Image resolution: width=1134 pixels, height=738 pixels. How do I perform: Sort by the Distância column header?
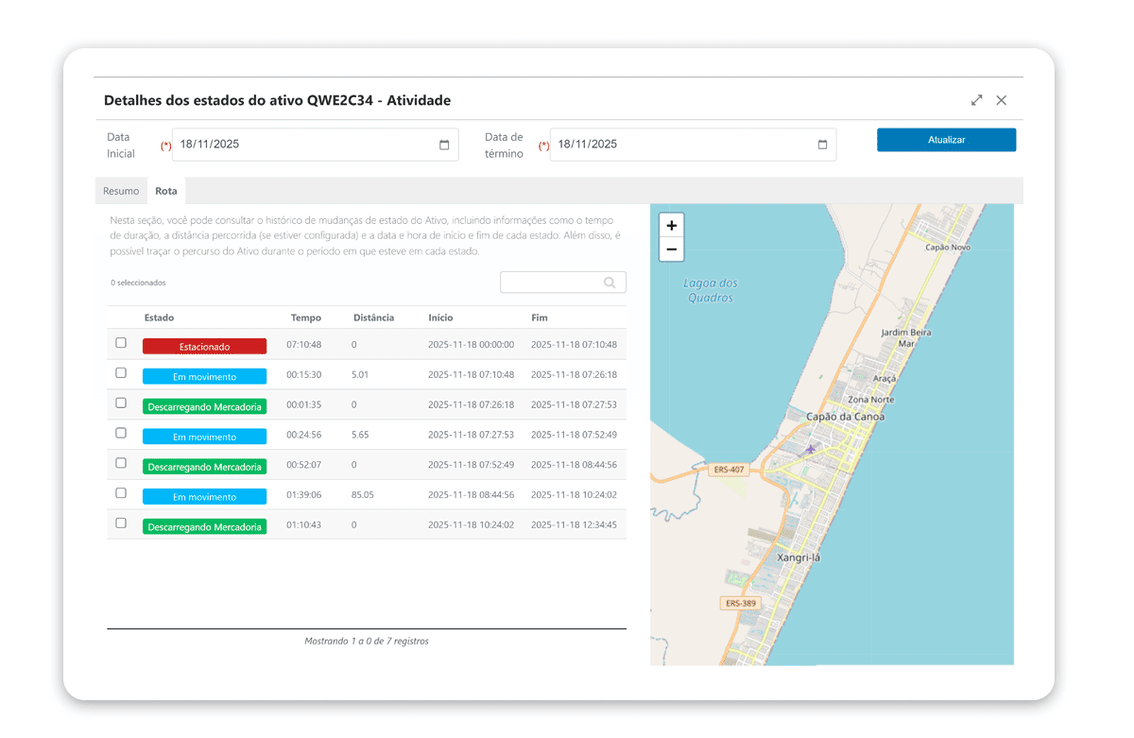(x=373, y=317)
